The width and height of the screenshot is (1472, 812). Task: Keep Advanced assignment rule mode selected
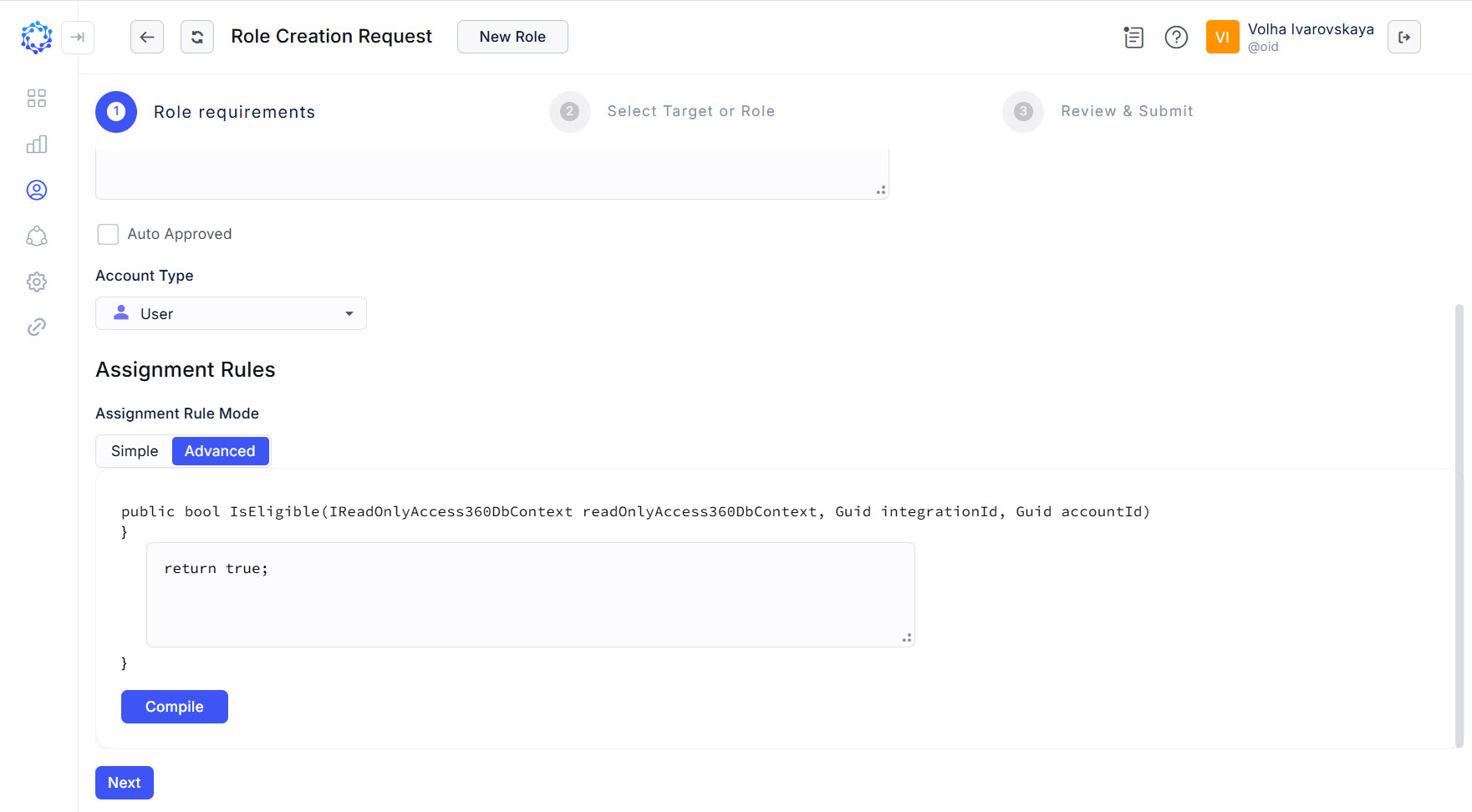[x=220, y=450]
